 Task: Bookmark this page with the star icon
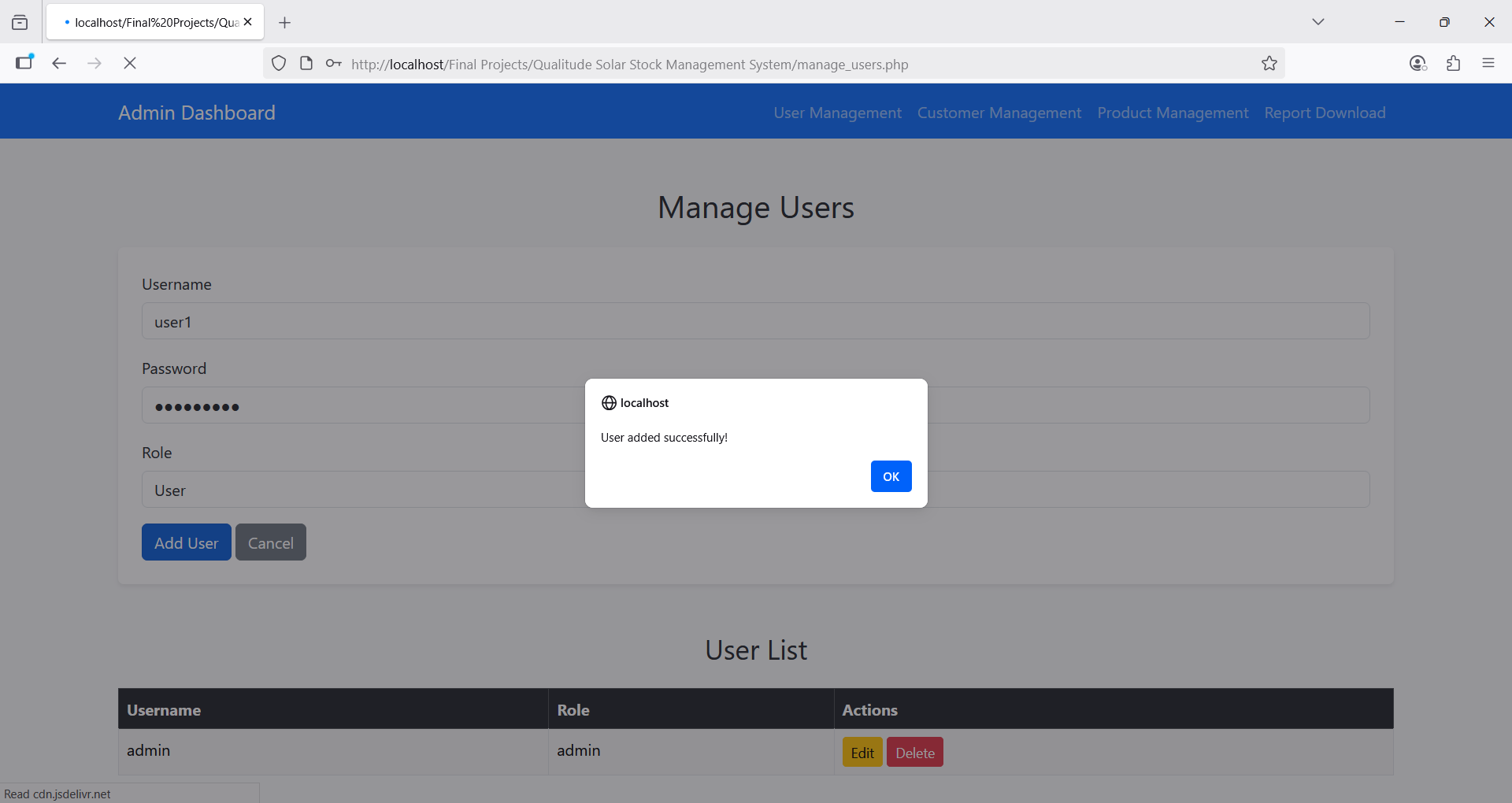1269,64
